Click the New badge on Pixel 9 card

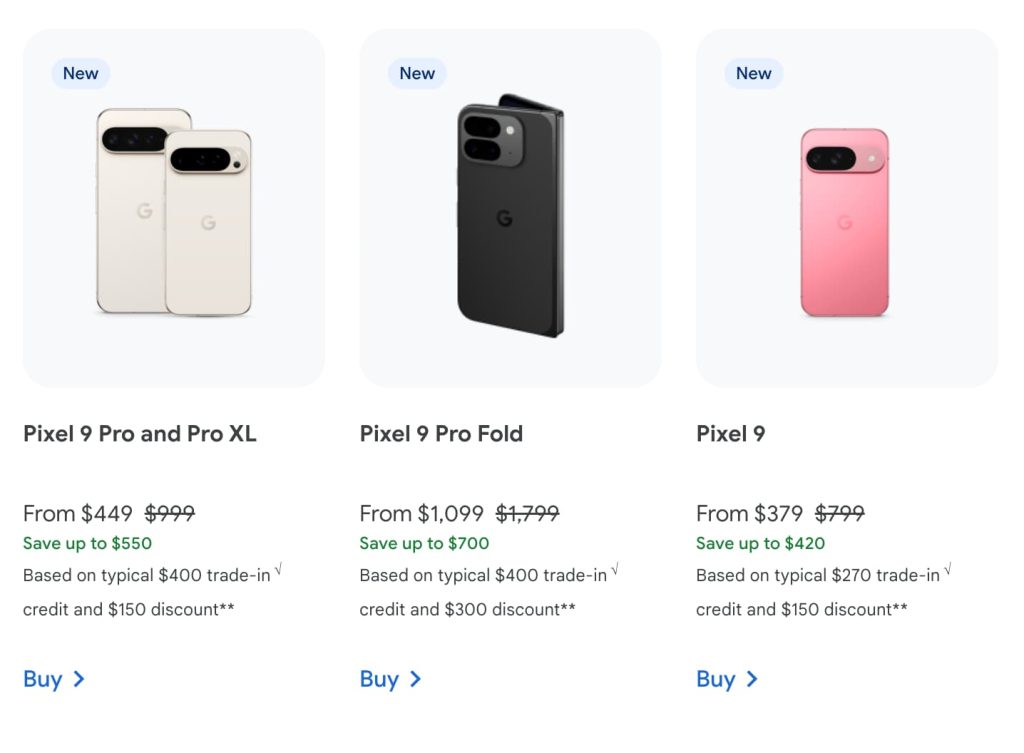pyautogui.click(x=753, y=73)
